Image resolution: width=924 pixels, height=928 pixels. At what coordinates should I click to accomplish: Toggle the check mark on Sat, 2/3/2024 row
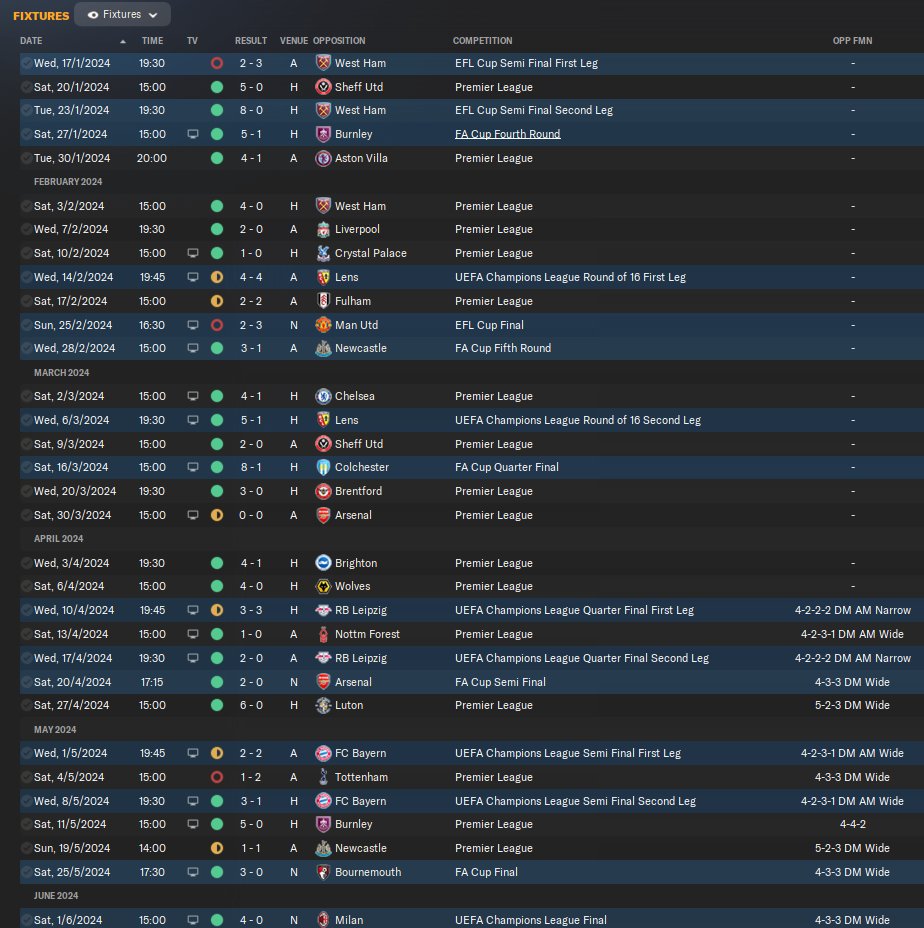(x=26, y=396)
